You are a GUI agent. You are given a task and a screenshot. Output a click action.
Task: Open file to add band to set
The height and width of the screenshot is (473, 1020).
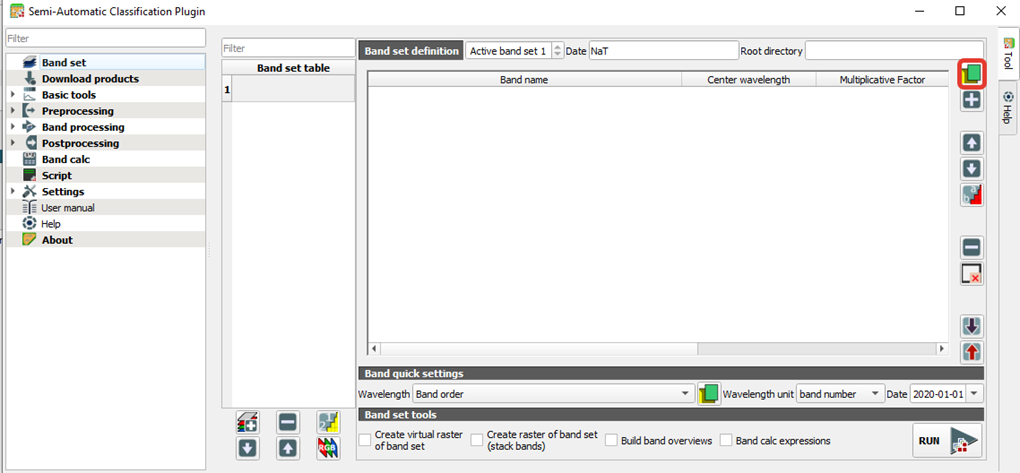click(x=972, y=74)
